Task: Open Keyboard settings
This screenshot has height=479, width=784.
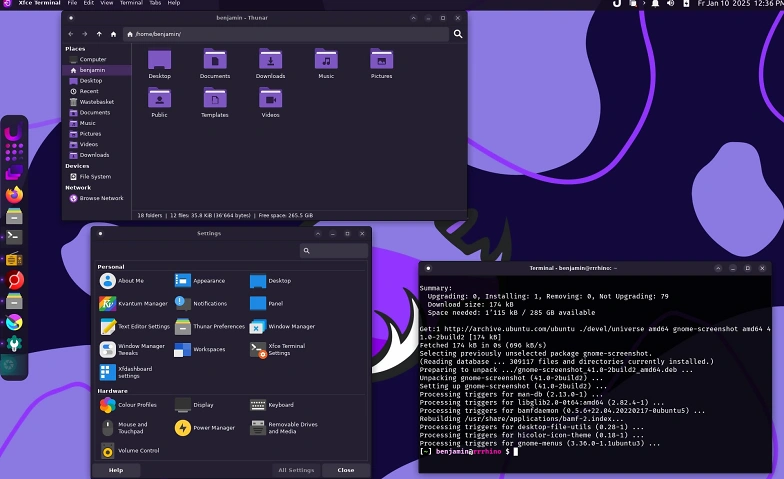Action: click(272, 405)
